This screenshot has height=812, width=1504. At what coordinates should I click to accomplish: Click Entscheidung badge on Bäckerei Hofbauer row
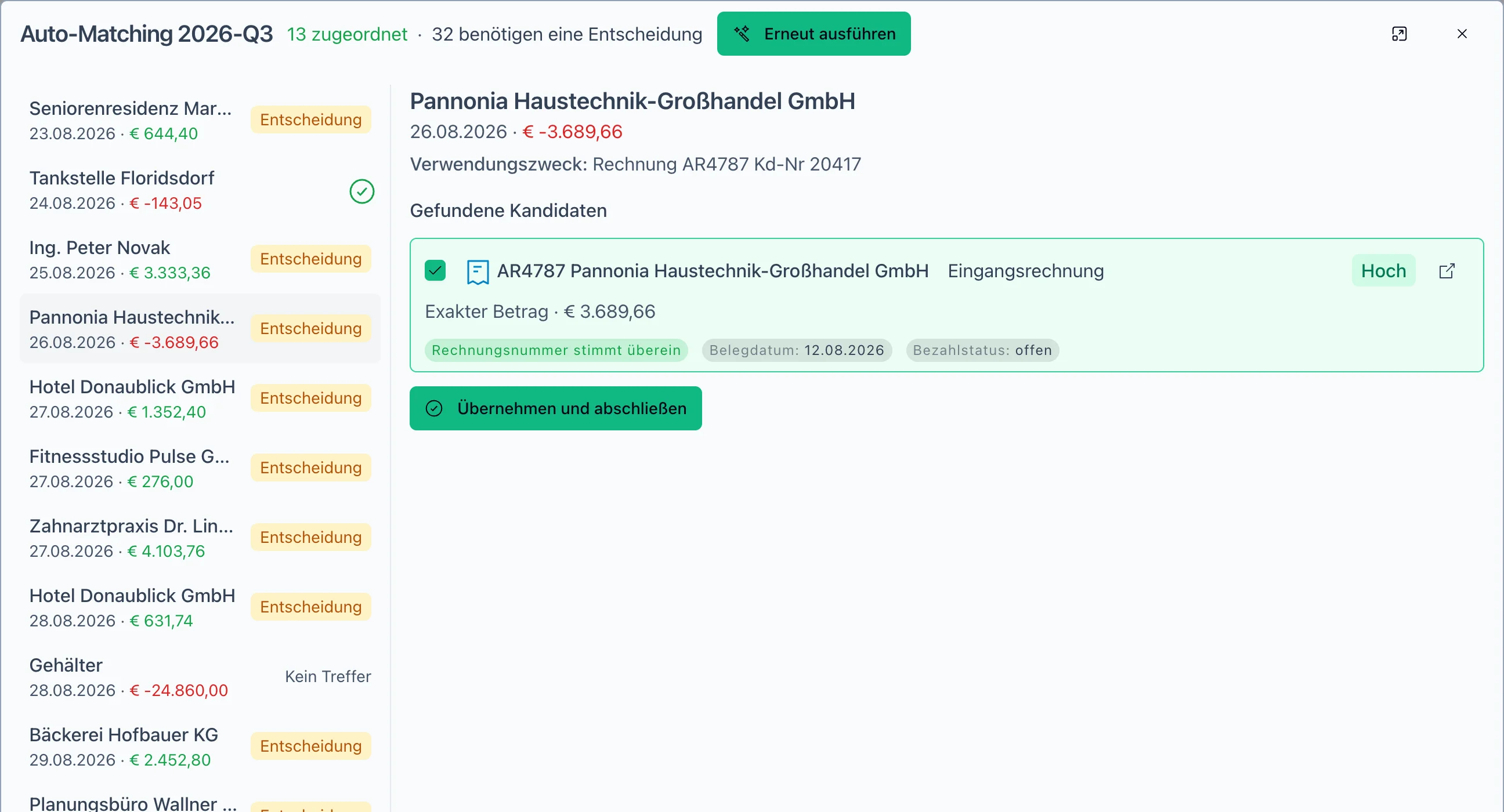(310, 746)
